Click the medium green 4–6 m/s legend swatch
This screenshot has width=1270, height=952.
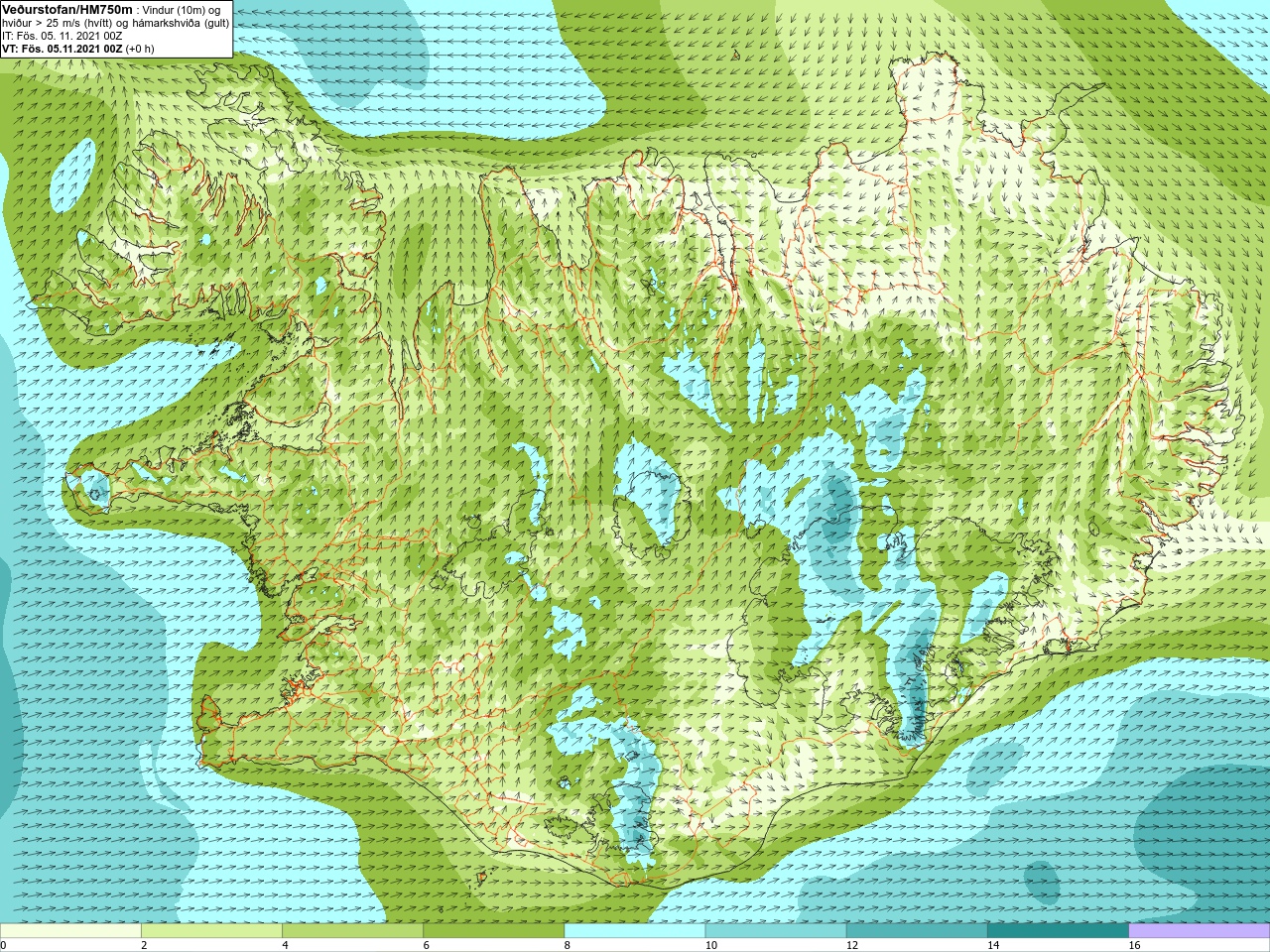[353, 931]
